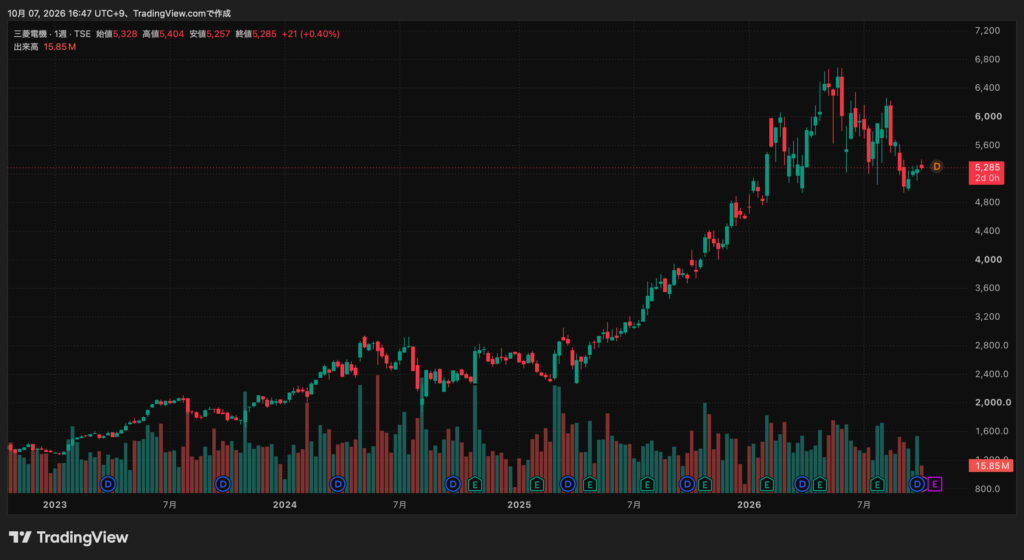Click the +21 (+0.40%) change value
The width and height of the screenshot is (1024, 560).
click(x=311, y=34)
